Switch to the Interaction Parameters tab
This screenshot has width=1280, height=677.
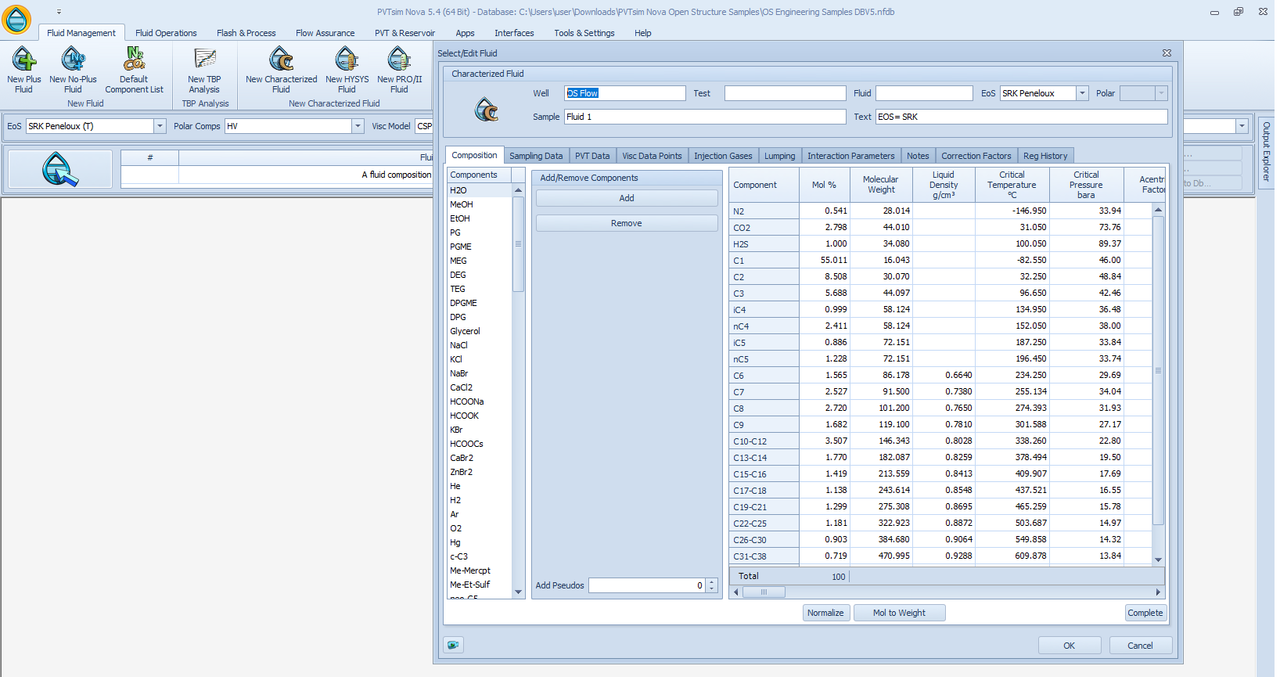tap(851, 155)
